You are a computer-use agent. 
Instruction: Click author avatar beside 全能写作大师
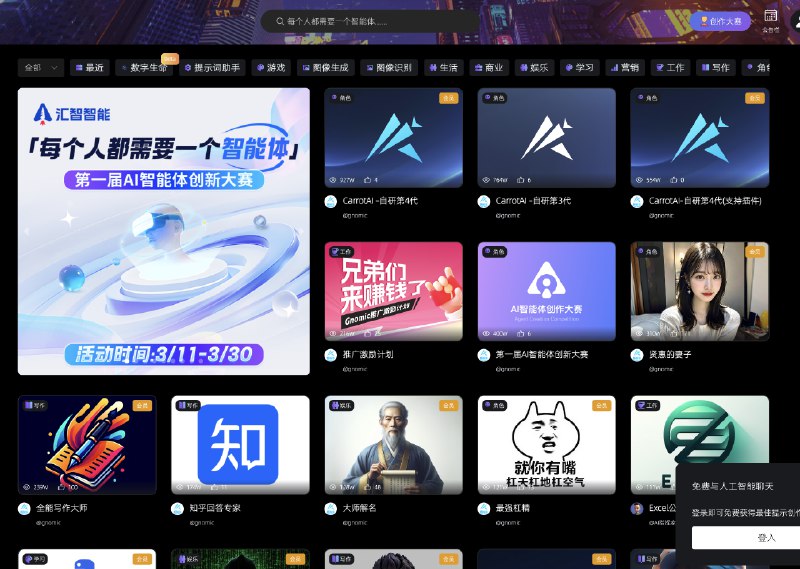tap(24, 509)
